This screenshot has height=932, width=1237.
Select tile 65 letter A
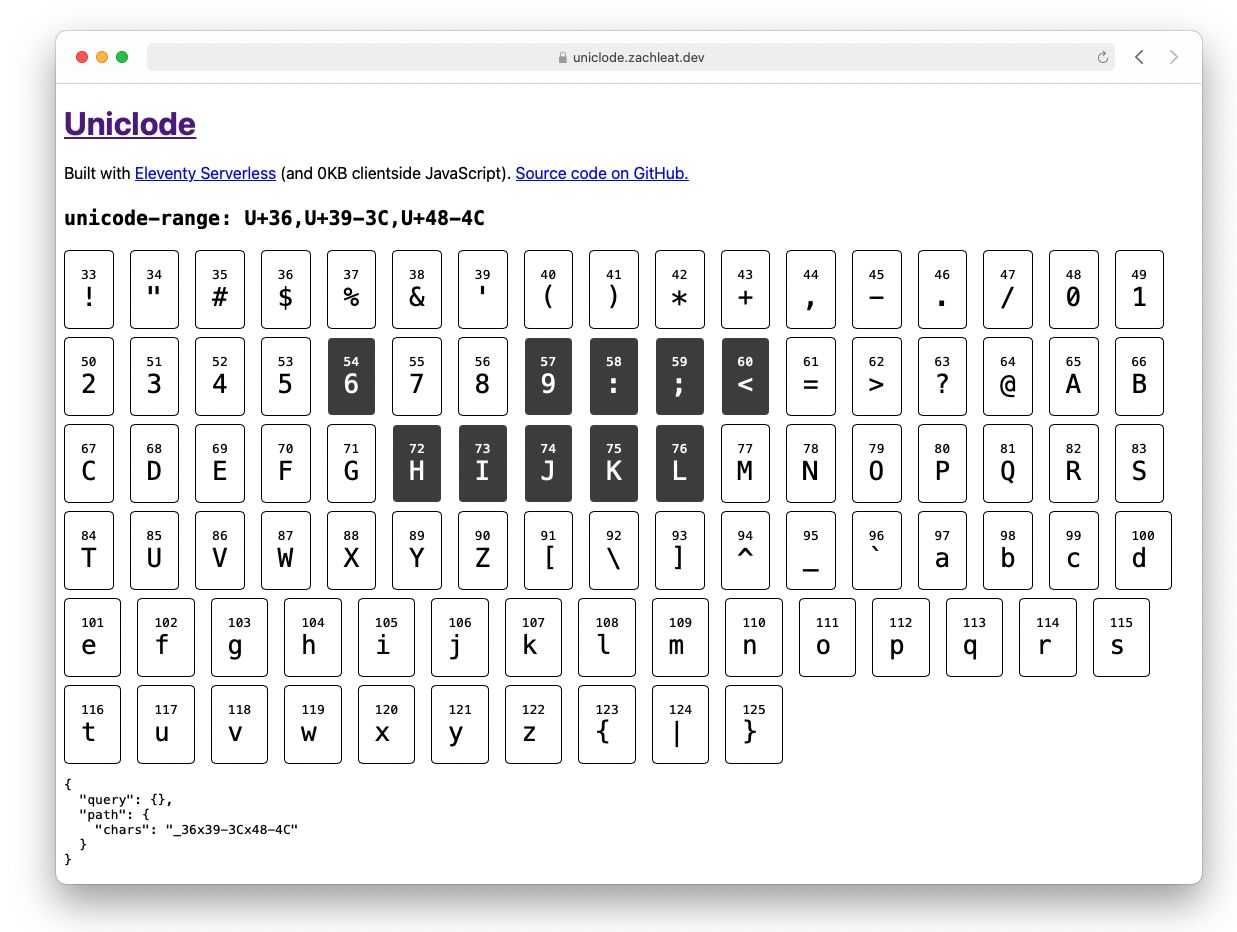[x=1073, y=376]
